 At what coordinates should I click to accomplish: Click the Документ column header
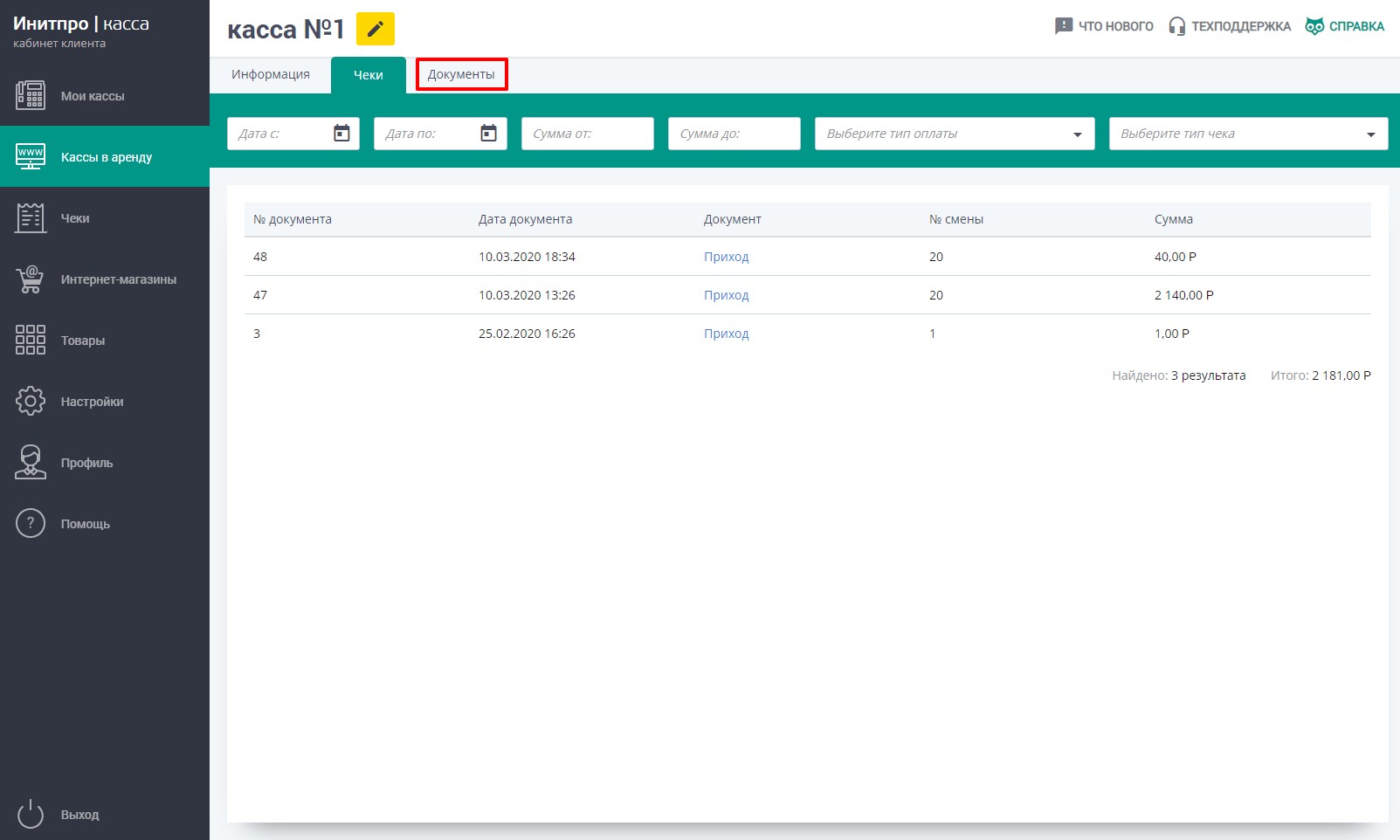tap(733, 219)
